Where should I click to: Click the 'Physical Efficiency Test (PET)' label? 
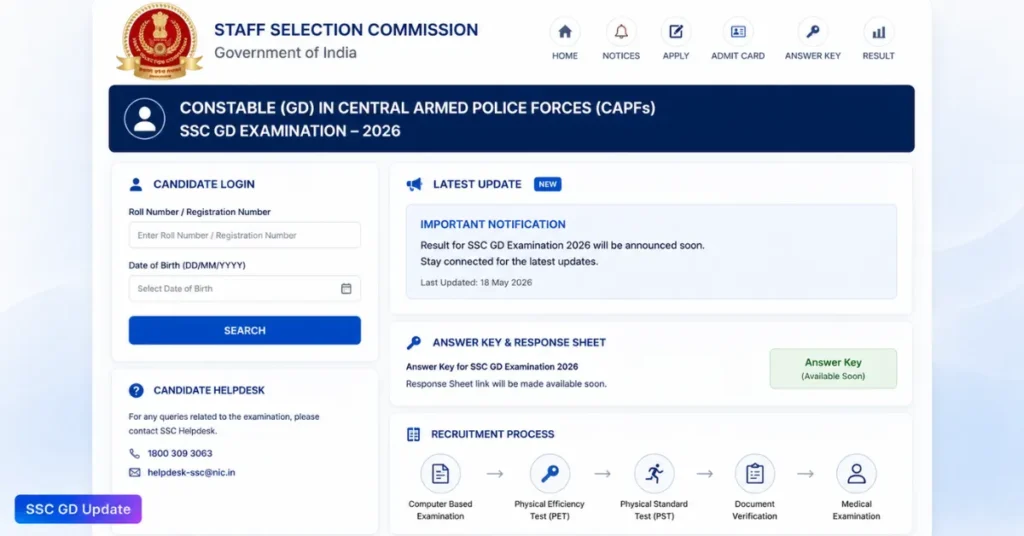(x=549, y=510)
